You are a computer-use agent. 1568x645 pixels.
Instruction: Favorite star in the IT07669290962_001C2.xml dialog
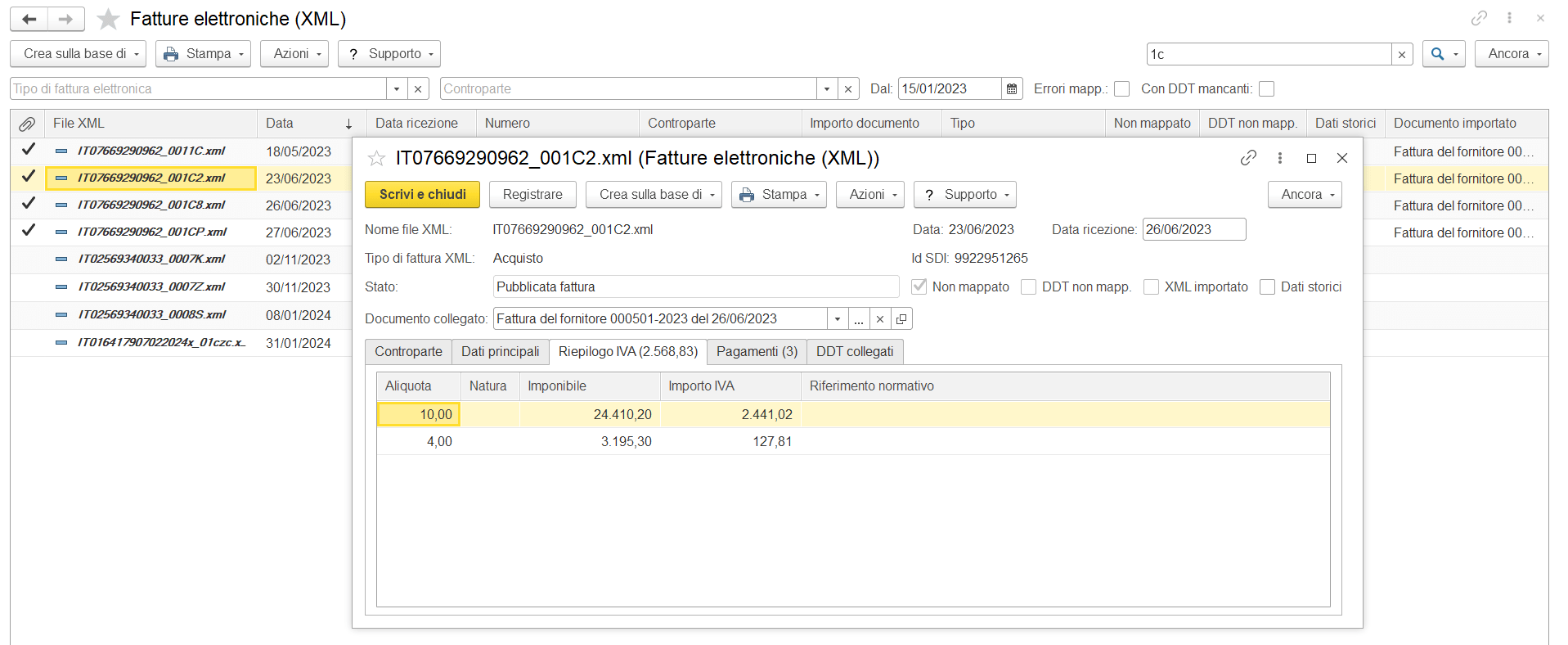coord(376,158)
